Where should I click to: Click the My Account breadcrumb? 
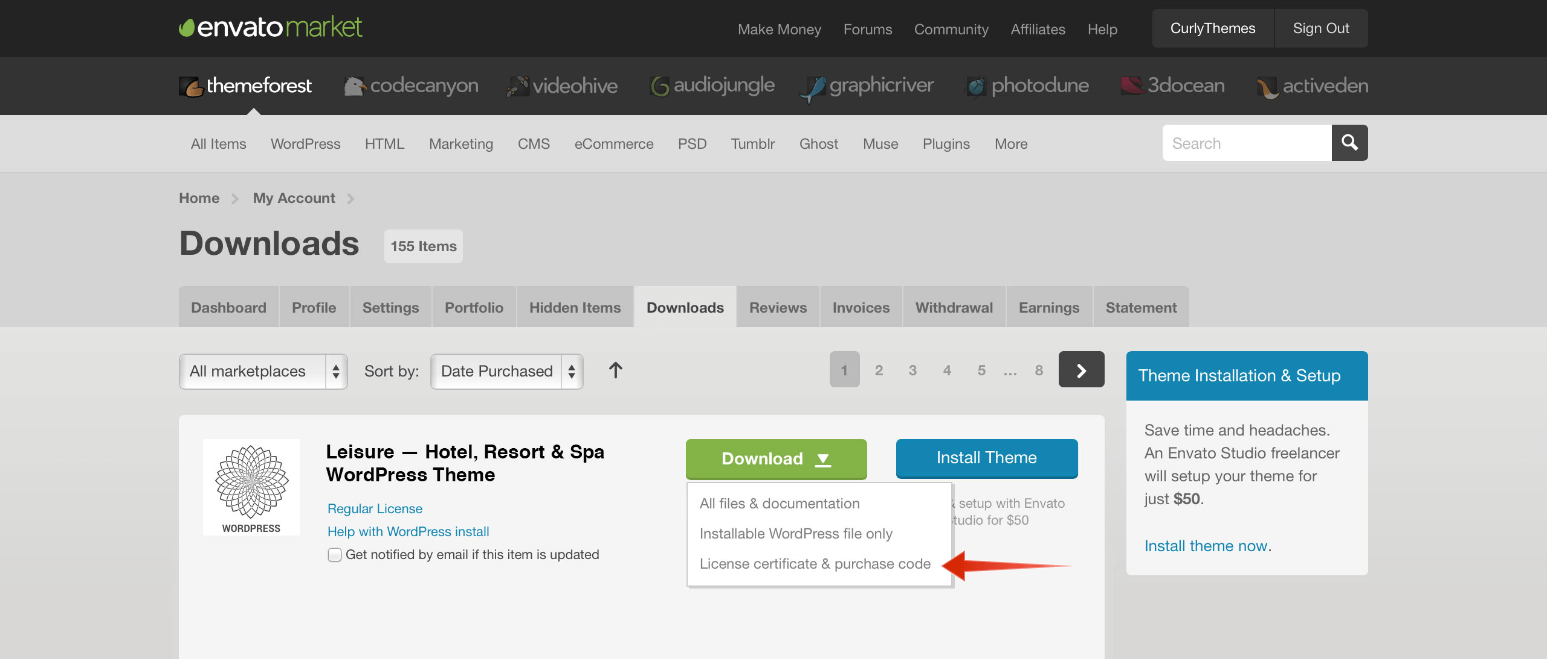(x=294, y=198)
